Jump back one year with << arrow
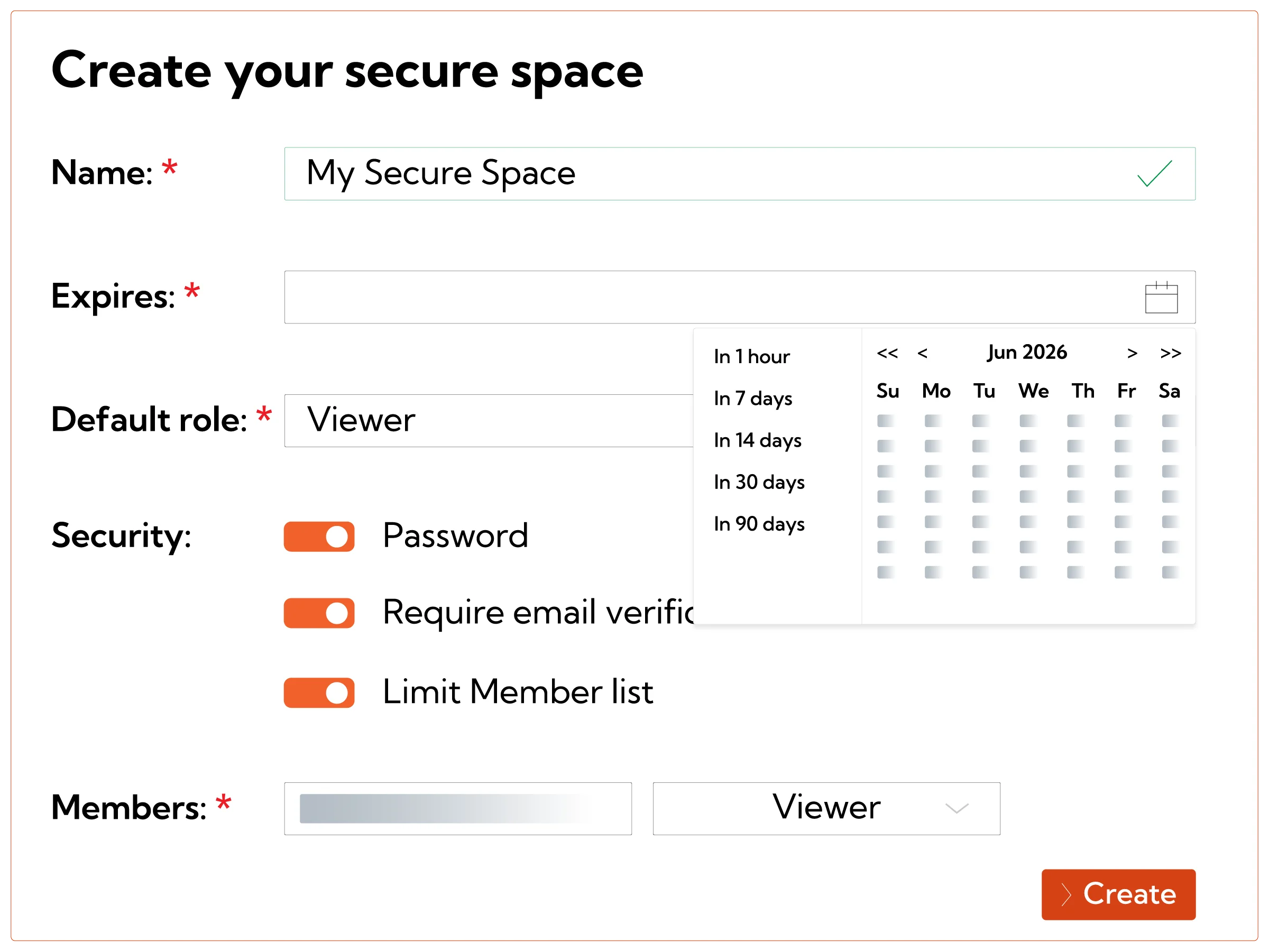This screenshot has height=952, width=1269. 887,353
